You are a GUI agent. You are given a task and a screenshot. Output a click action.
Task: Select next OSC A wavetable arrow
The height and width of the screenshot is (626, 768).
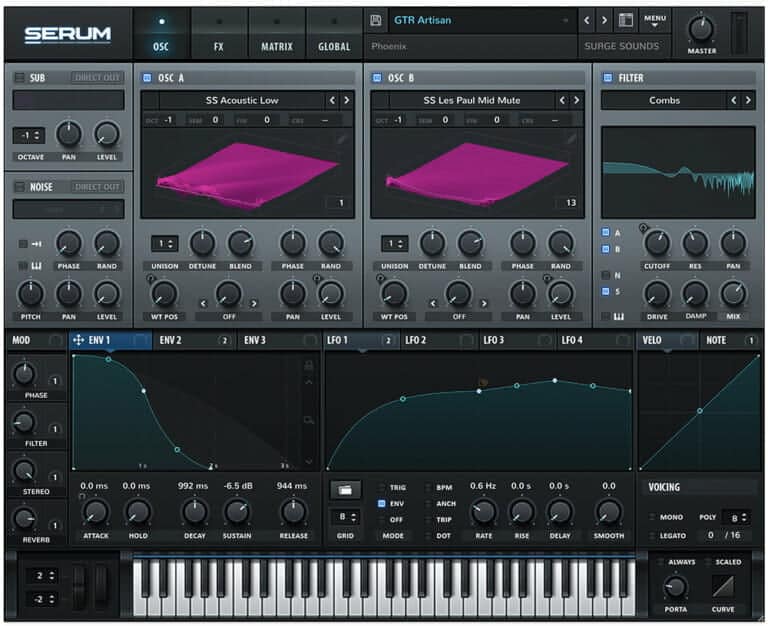(346, 100)
